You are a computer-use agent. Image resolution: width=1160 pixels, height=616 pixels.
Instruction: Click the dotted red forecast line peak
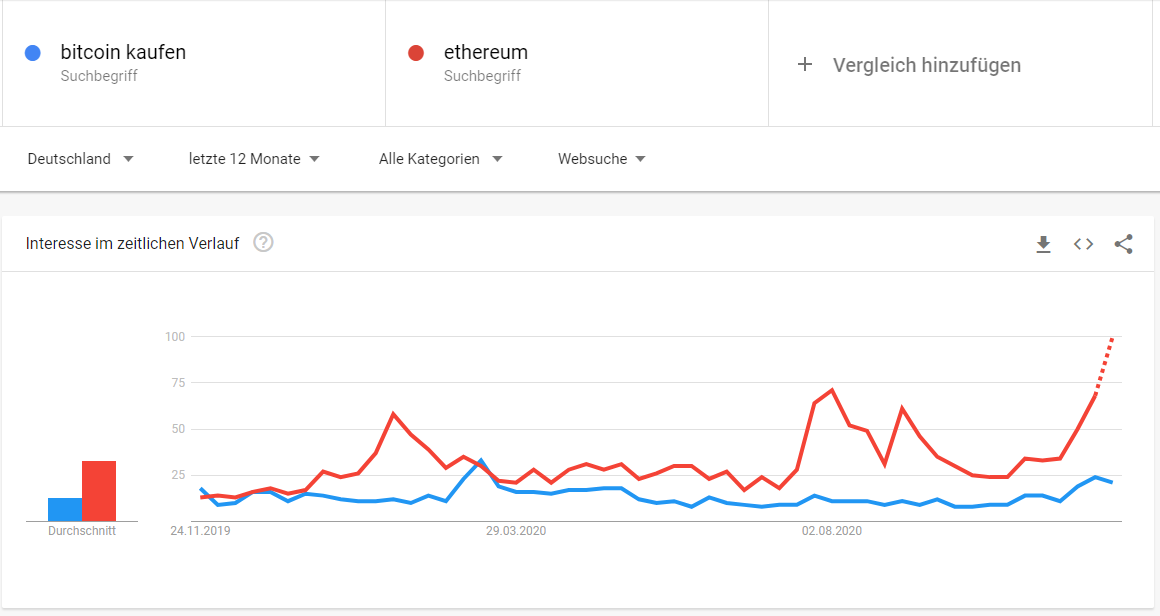(x=1111, y=342)
